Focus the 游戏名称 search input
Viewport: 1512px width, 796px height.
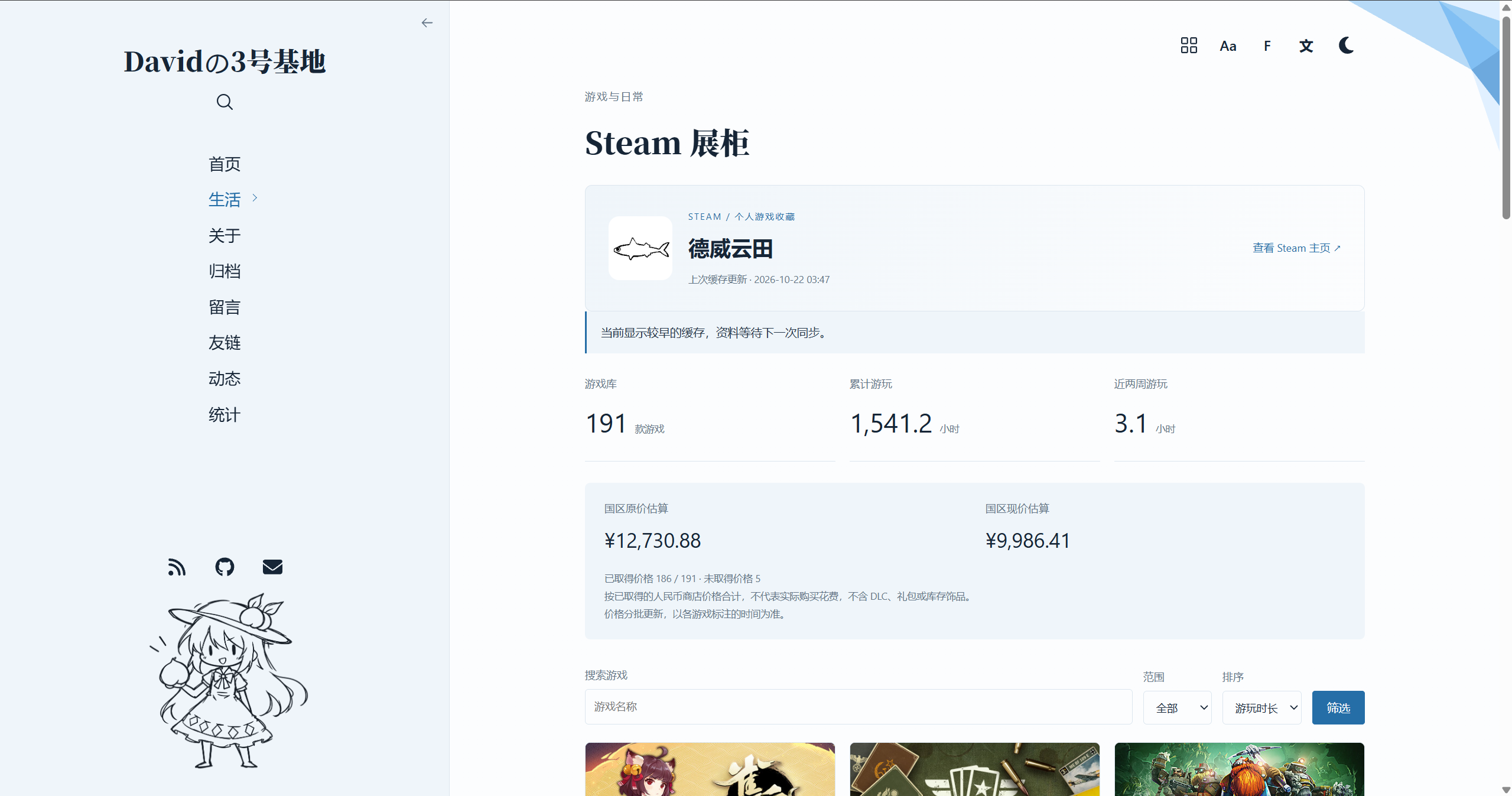(x=859, y=706)
